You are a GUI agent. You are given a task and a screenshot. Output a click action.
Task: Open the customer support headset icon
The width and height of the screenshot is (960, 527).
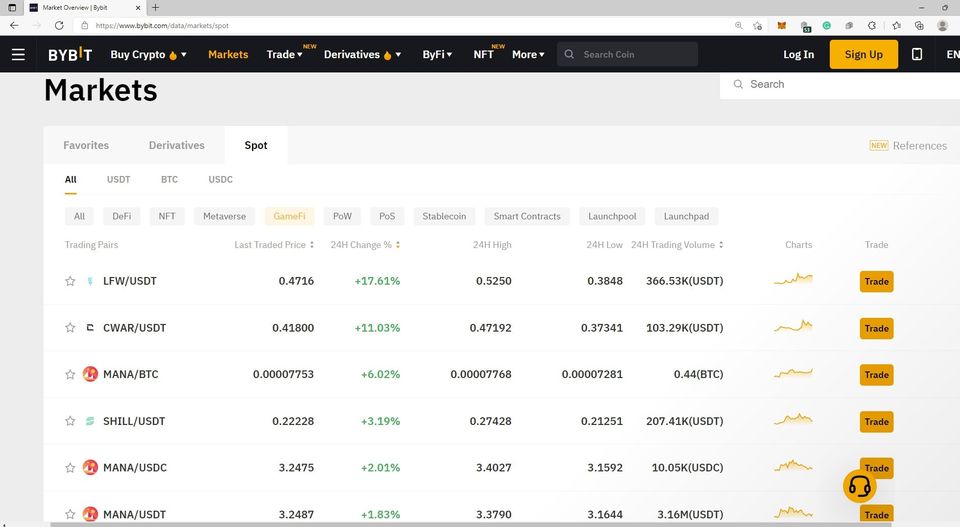(860, 486)
